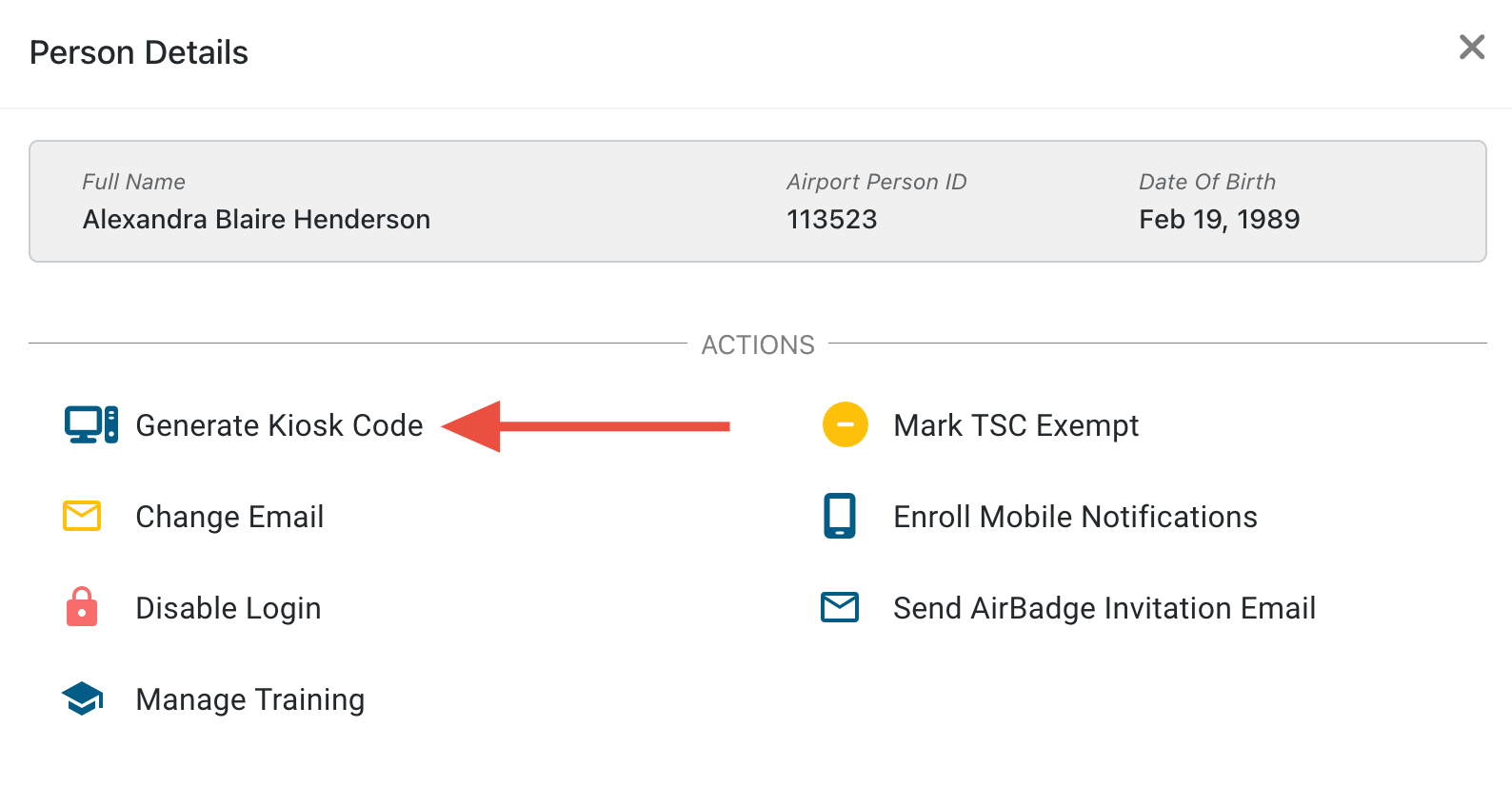Click the yellow envelope Change Email icon

click(x=82, y=516)
